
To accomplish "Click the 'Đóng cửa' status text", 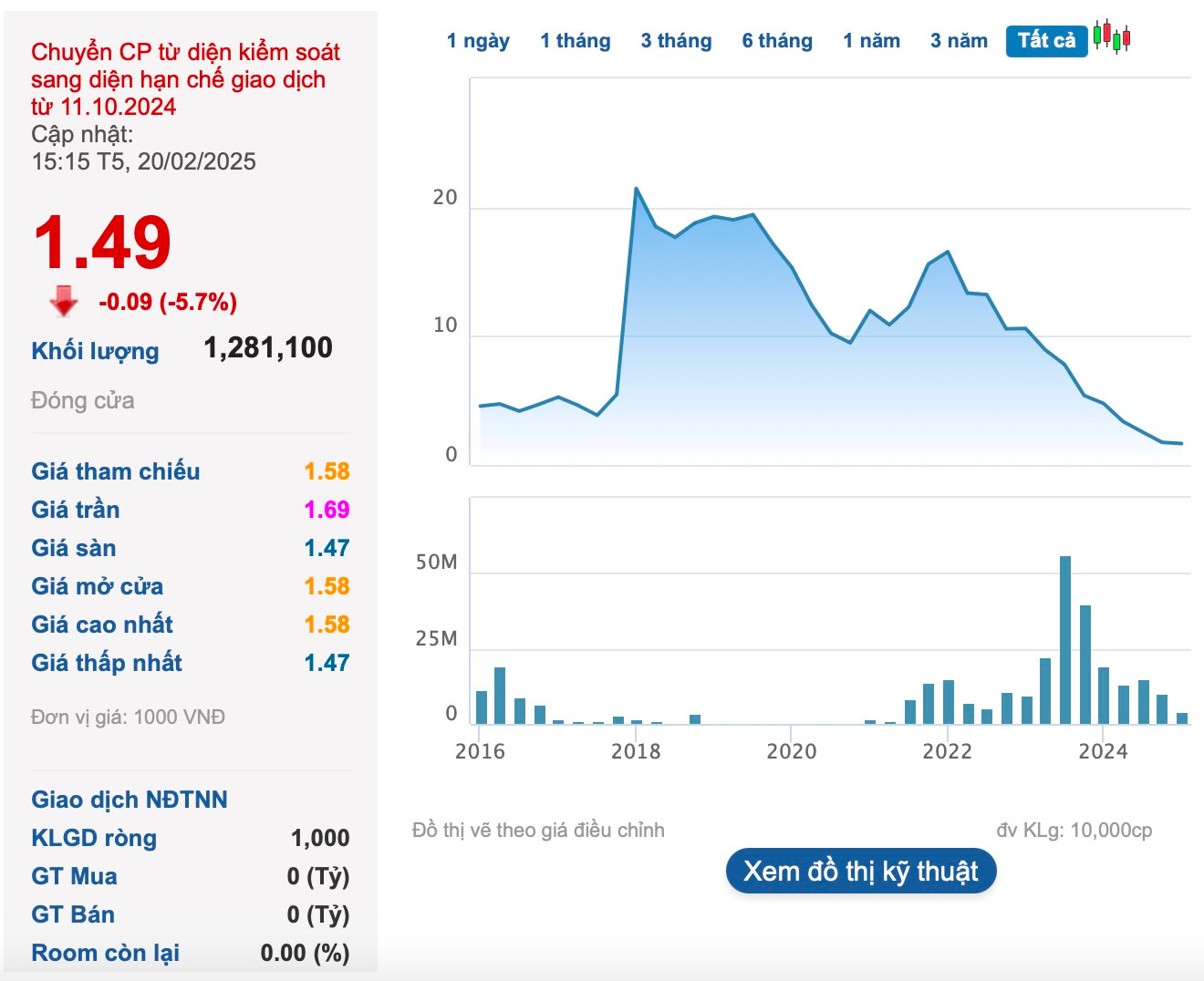I will tap(83, 400).
